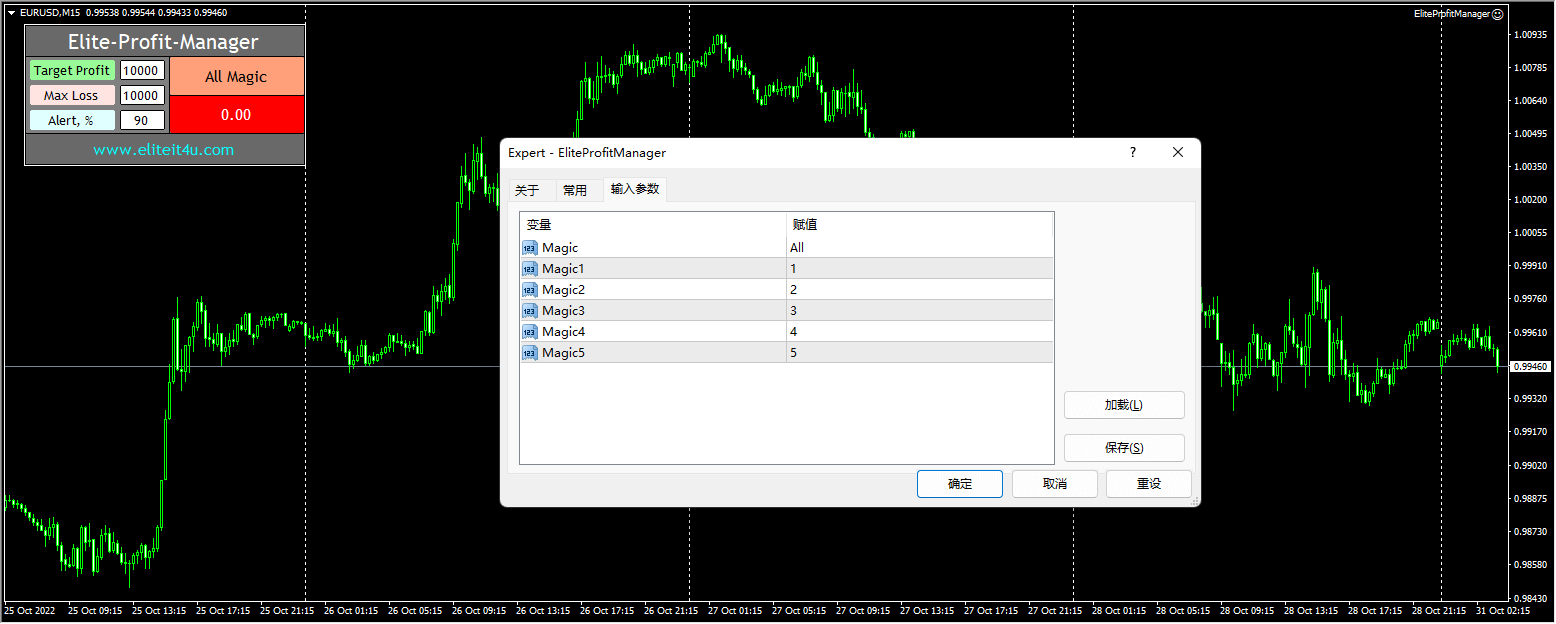Click the Target Profit value field
Image resolution: width=1556 pixels, height=624 pixels.
coord(141,70)
